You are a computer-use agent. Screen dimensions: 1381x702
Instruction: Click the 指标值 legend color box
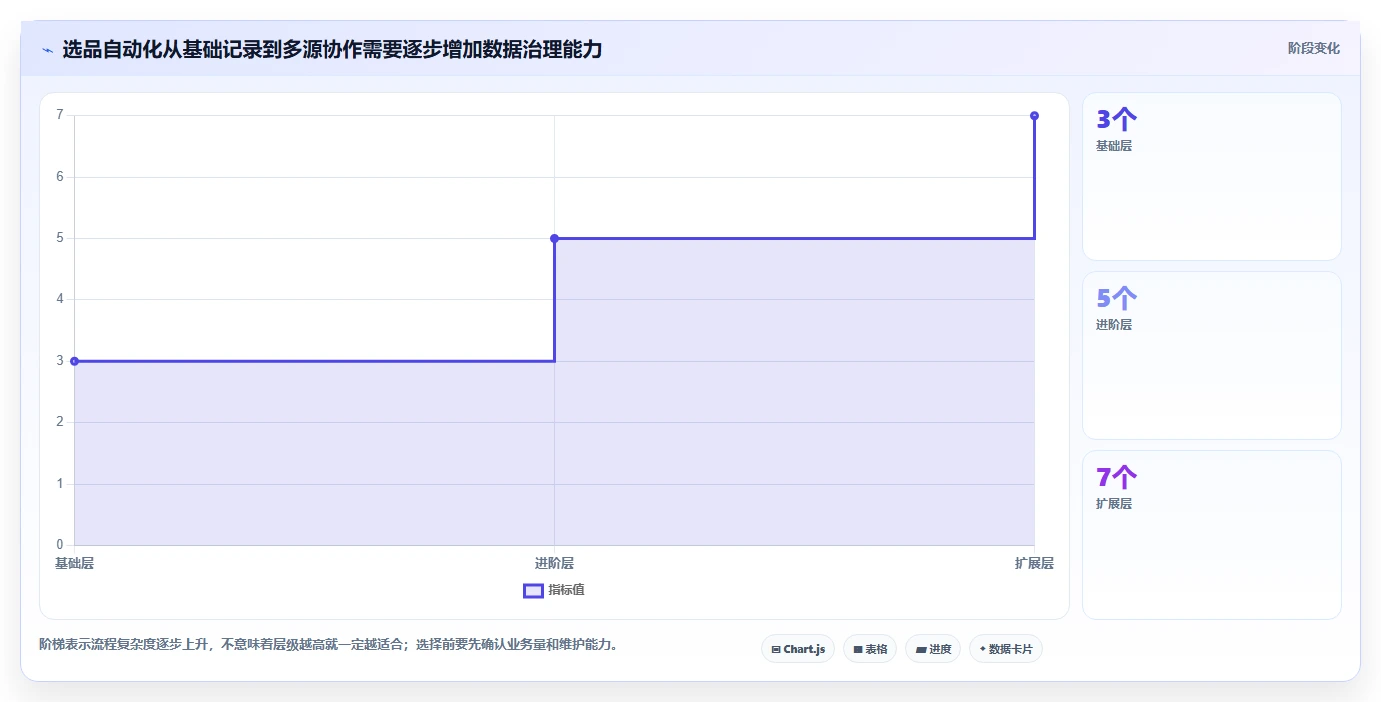[x=533, y=590]
